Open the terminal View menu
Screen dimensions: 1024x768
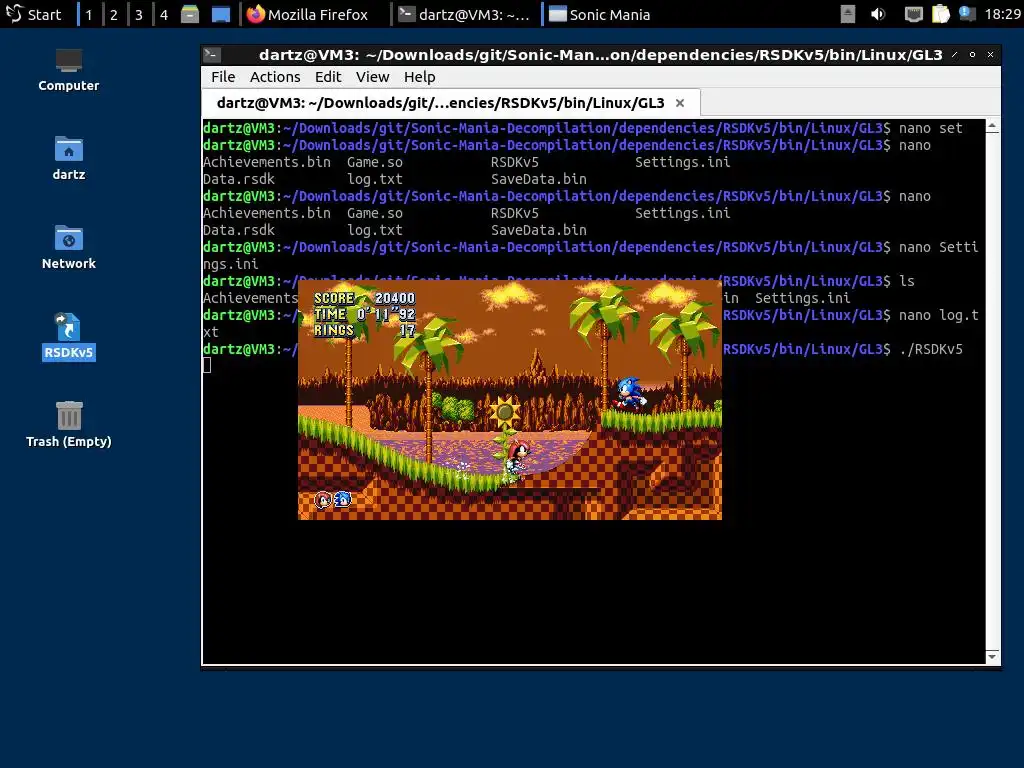(x=372, y=77)
